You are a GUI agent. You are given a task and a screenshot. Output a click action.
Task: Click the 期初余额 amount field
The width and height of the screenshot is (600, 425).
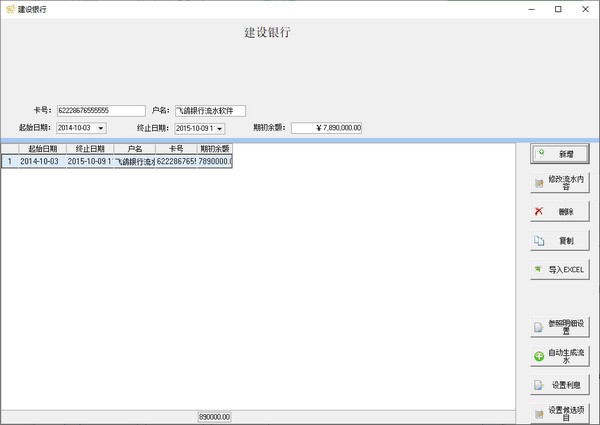(326, 128)
